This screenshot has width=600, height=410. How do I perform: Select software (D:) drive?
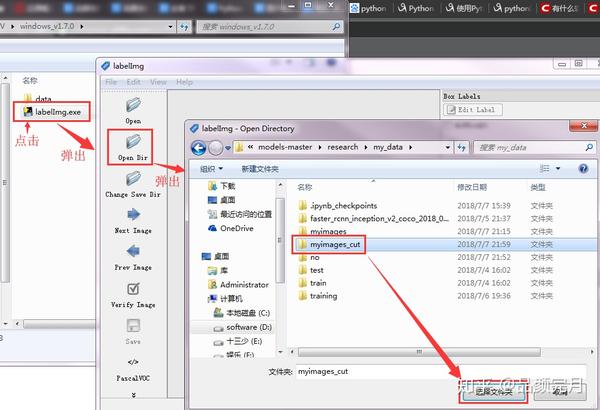[x=243, y=327]
